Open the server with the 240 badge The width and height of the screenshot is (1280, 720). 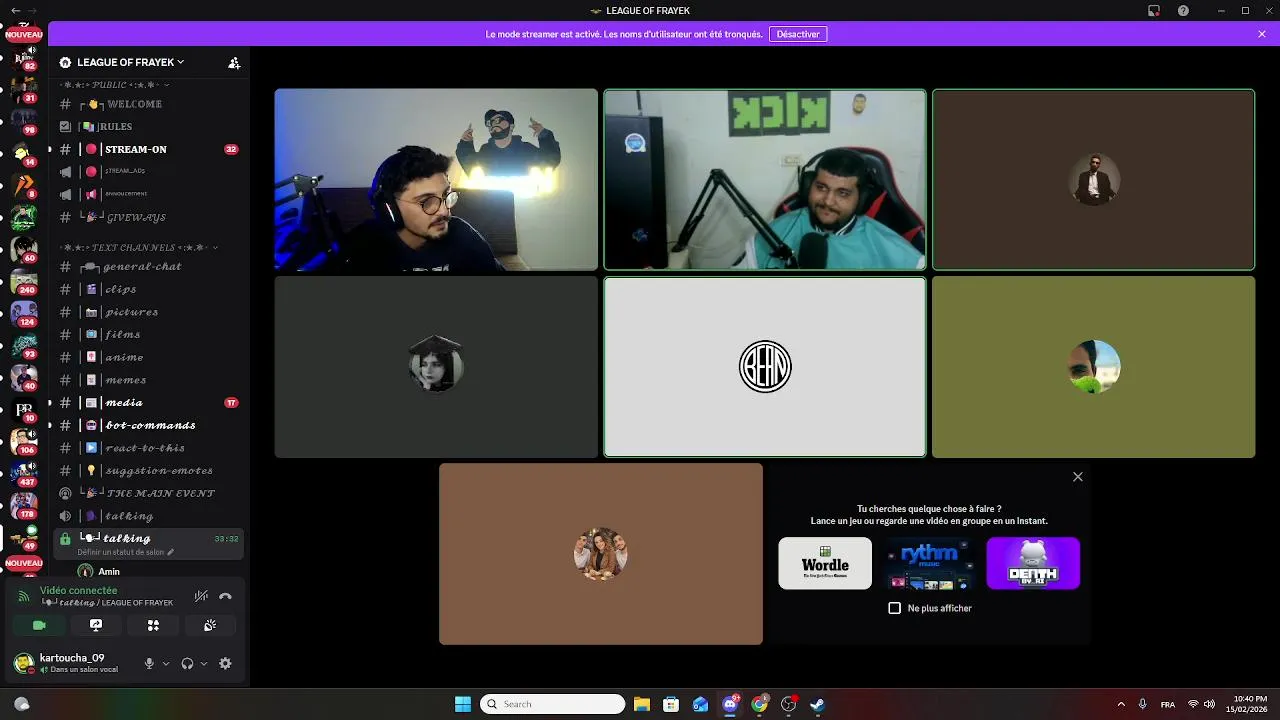24,282
